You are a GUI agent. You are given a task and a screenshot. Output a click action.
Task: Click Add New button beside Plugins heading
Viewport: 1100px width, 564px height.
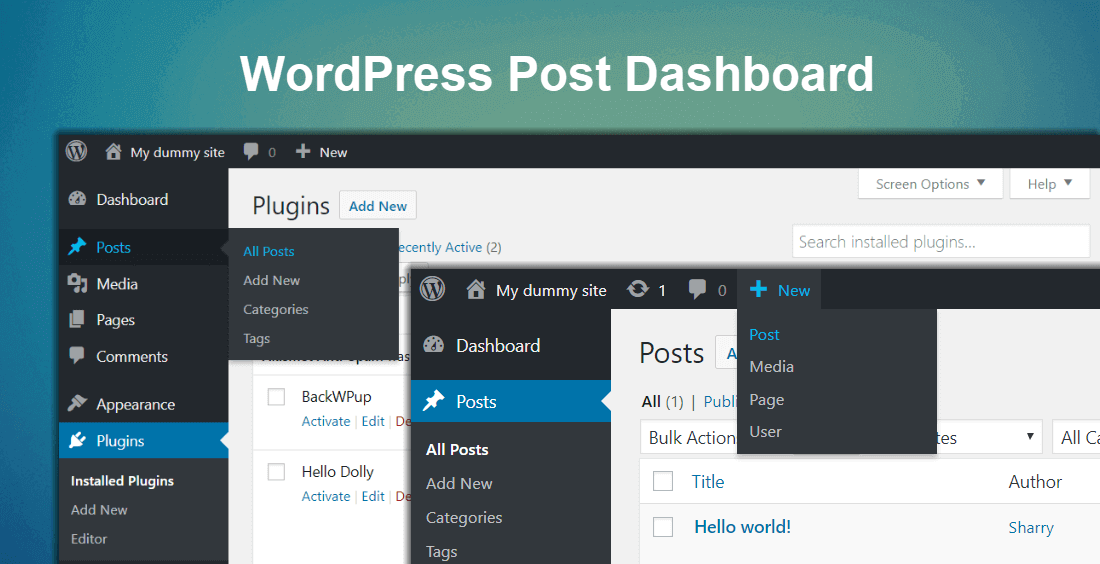point(378,206)
